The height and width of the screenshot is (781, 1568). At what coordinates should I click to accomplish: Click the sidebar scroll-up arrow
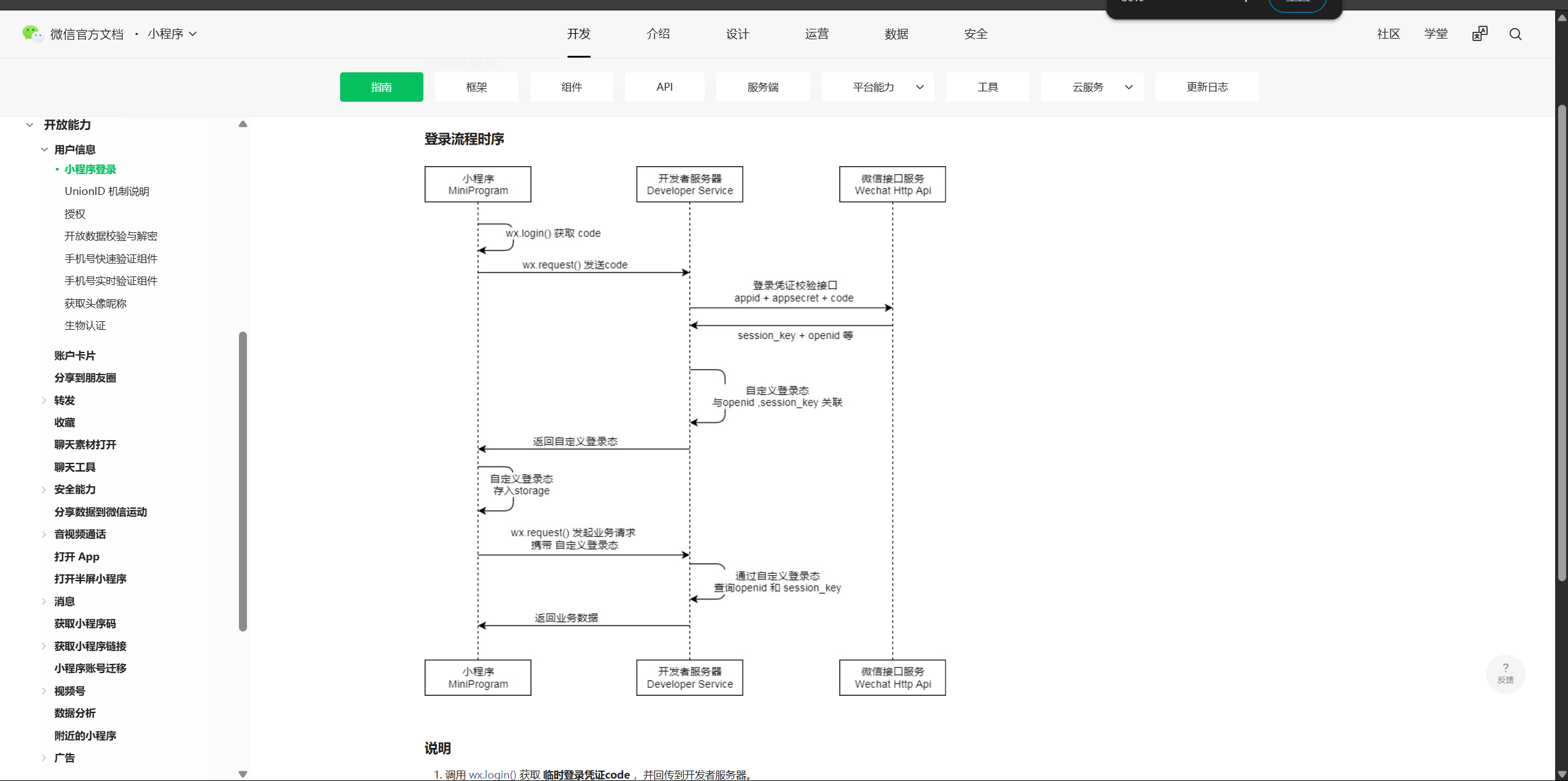(243, 124)
